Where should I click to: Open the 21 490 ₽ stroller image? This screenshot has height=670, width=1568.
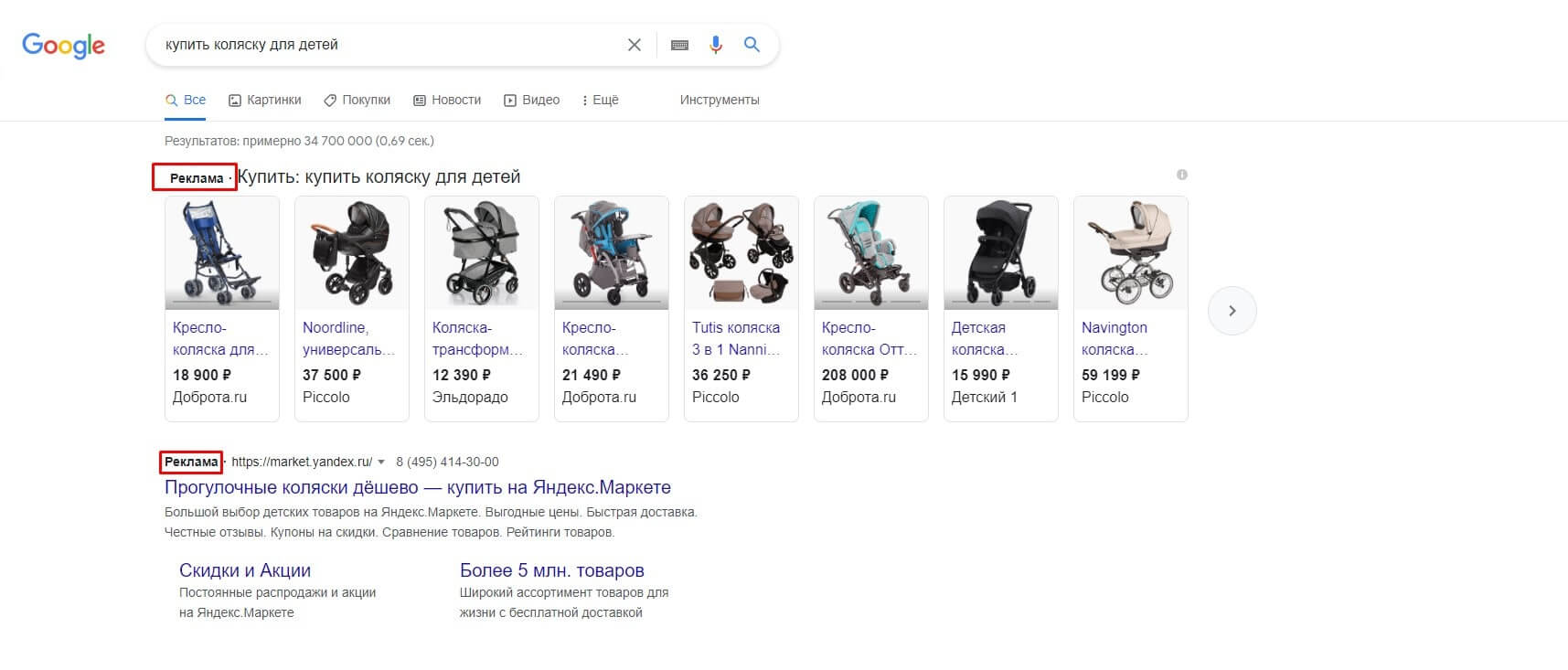612,253
